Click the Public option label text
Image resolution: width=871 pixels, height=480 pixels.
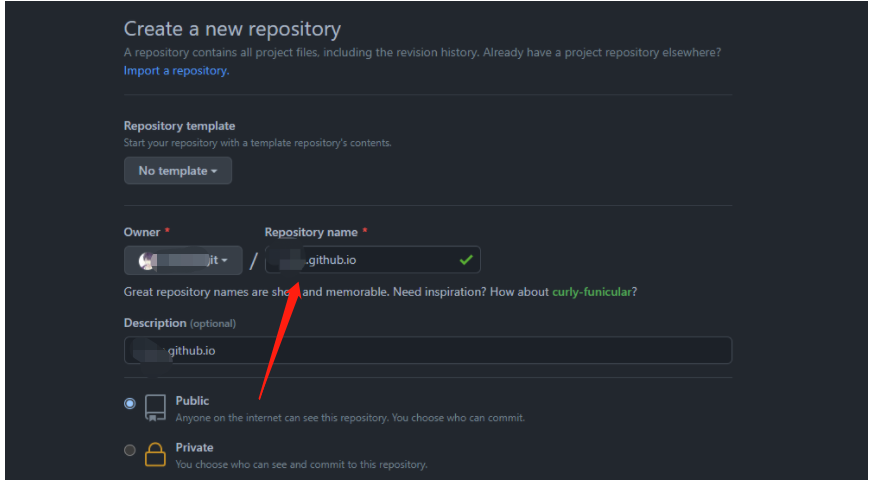point(192,401)
